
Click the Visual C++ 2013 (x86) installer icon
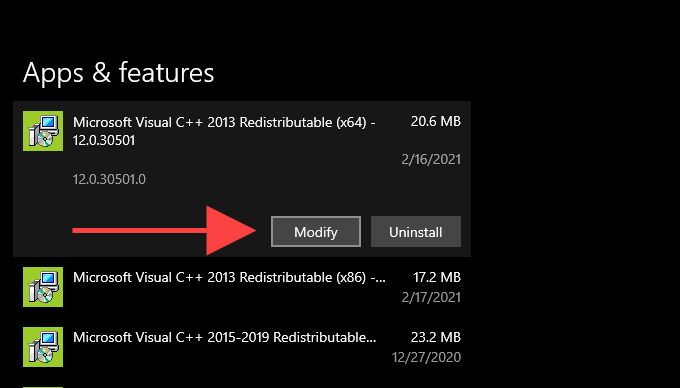[x=43, y=287]
